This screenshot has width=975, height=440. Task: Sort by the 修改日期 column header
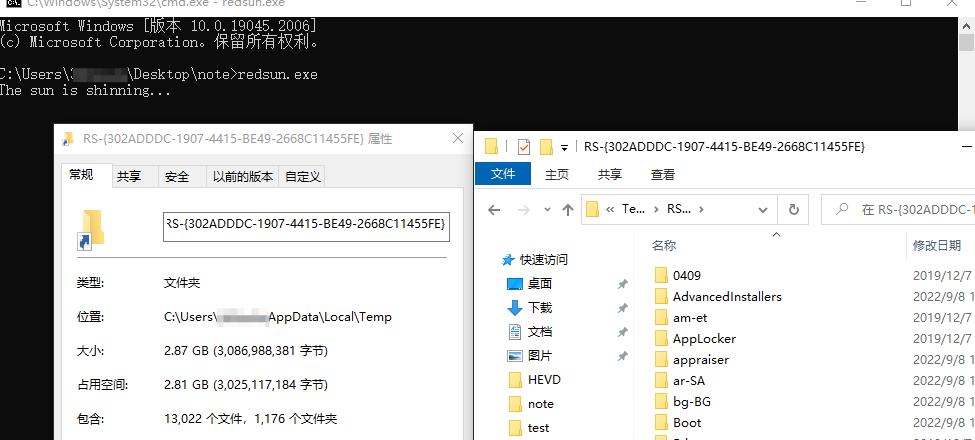click(936, 245)
